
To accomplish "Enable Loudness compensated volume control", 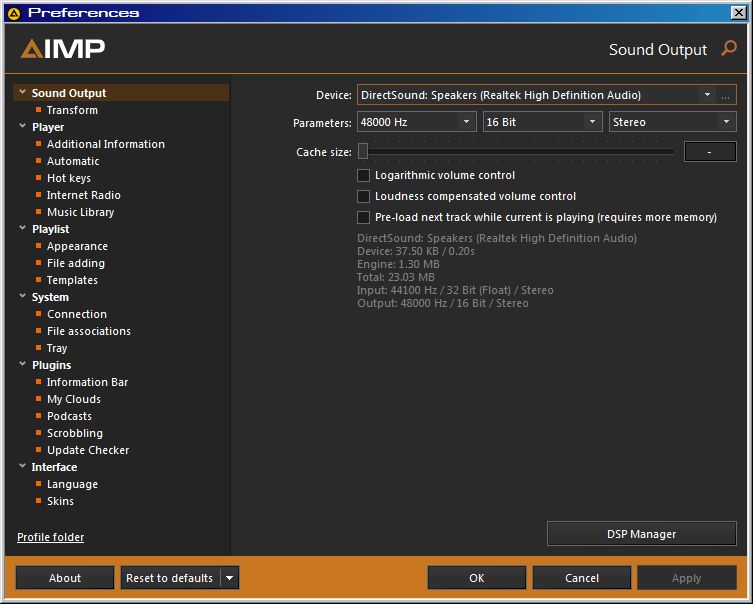I will pyautogui.click(x=364, y=196).
